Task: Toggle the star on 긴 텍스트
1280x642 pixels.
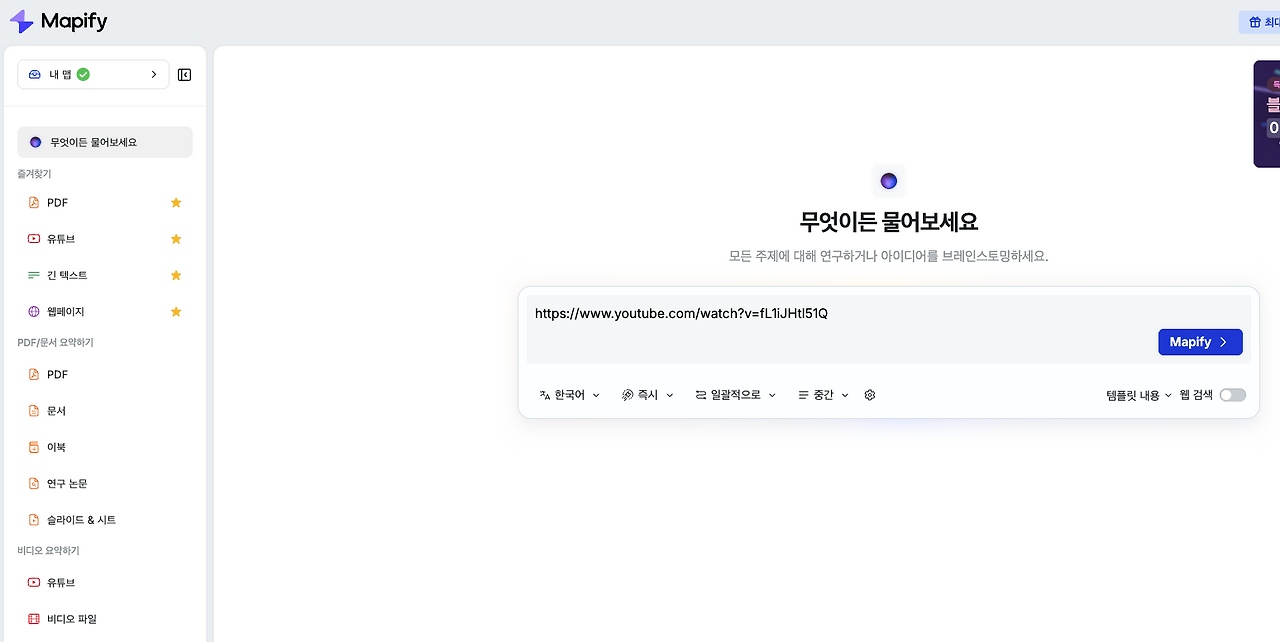Action: click(x=176, y=275)
